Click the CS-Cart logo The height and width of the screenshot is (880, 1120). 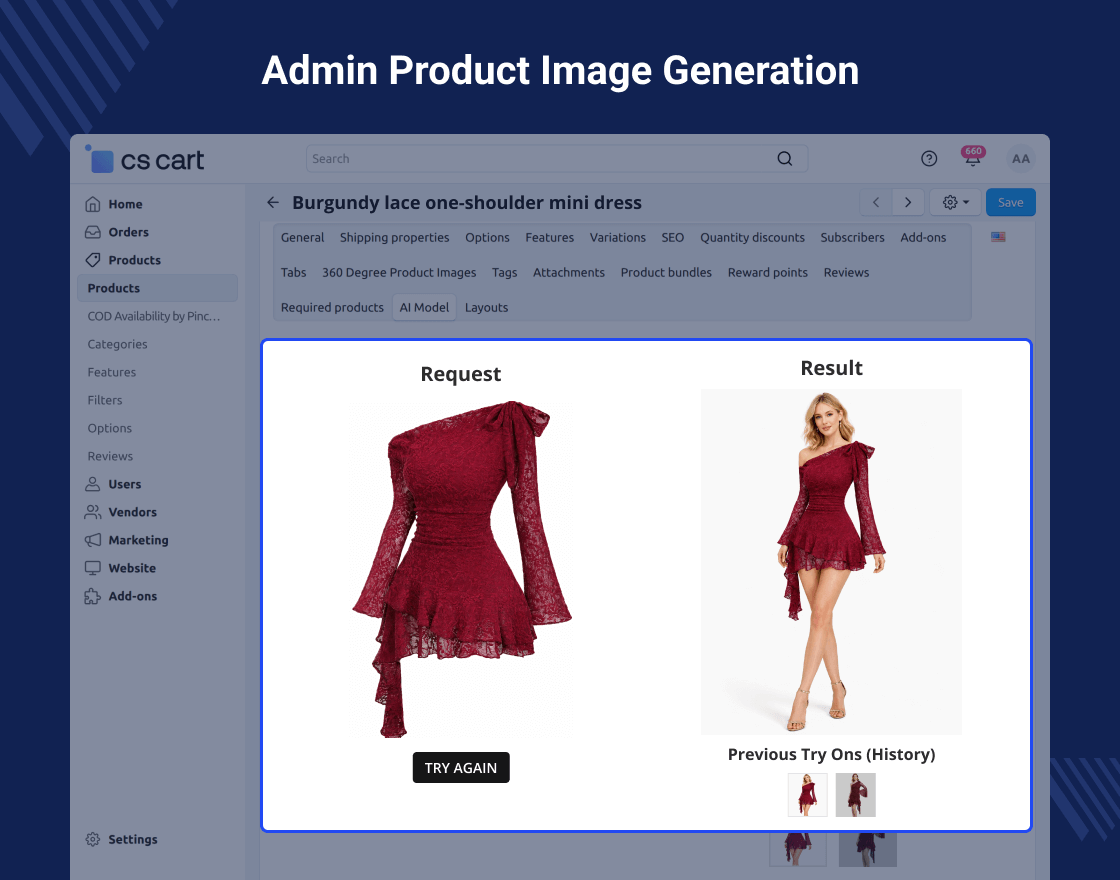coord(146,160)
